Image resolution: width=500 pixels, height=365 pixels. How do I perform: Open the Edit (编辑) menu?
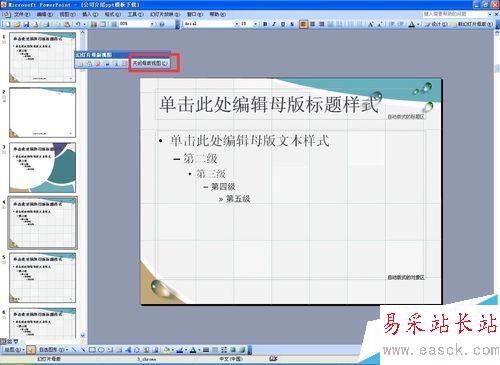tap(45, 14)
